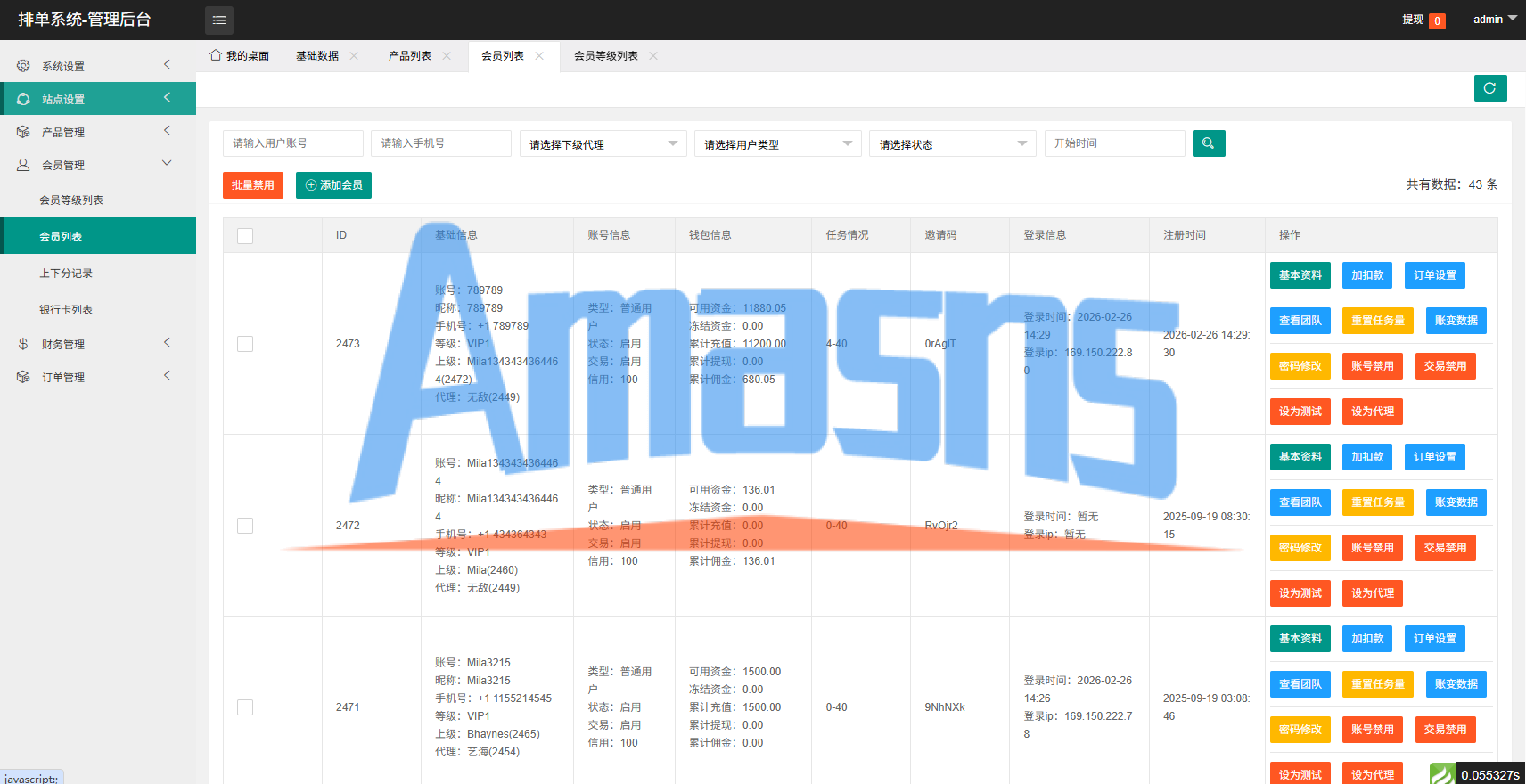The width and height of the screenshot is (1526, 784).
Task: Open 会员等级列表 in sidebar
Action: pyautogui.click(x=98, y=200)
